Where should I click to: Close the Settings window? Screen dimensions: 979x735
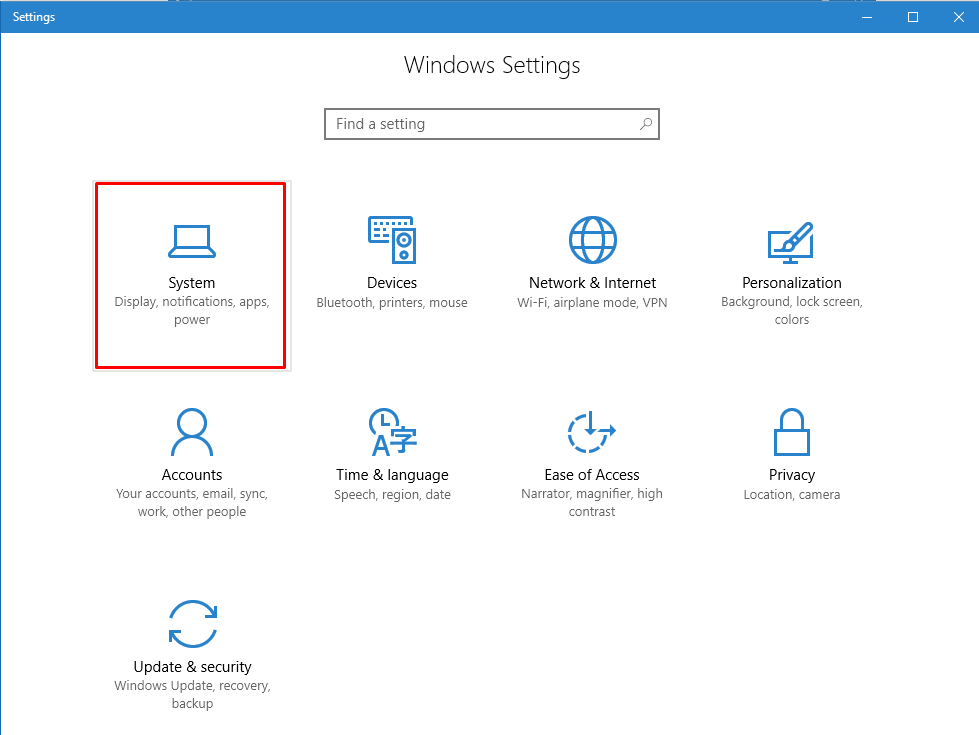coord(958,17)
